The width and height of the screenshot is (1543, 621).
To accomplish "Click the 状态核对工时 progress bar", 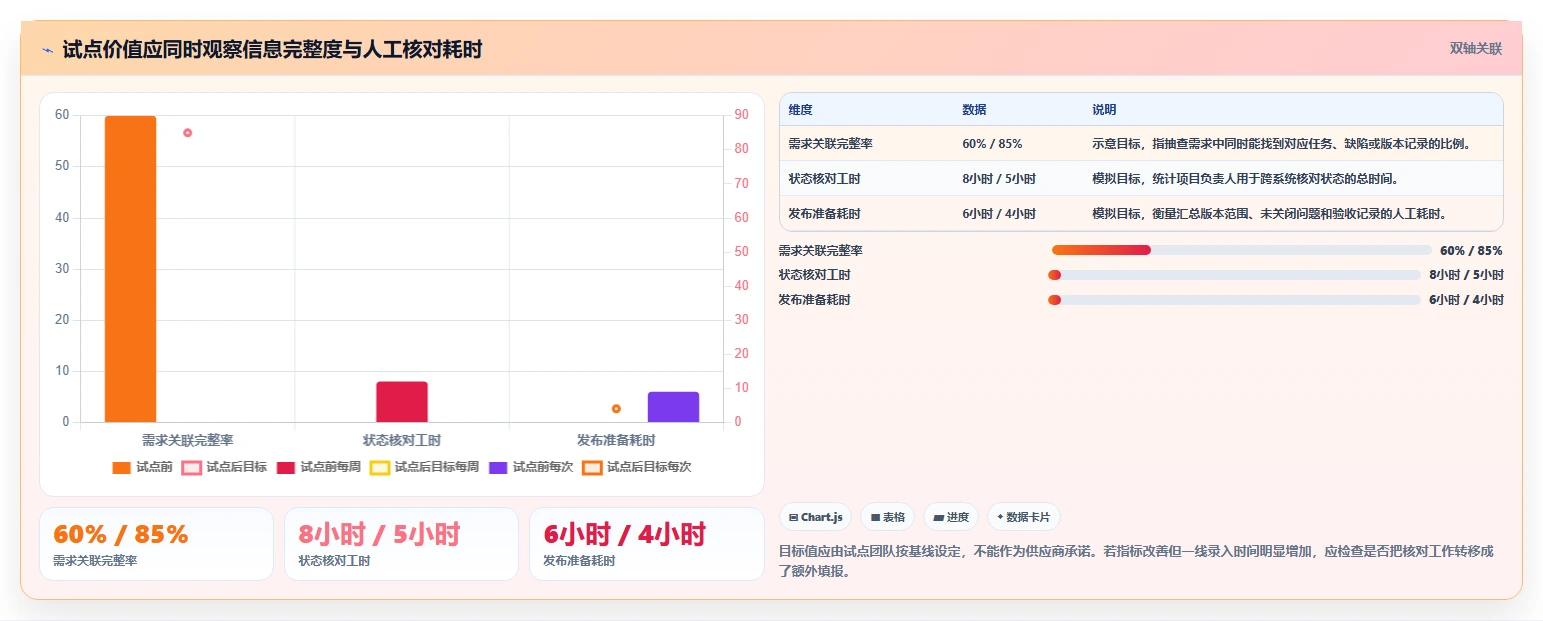I will point(1234,275).
